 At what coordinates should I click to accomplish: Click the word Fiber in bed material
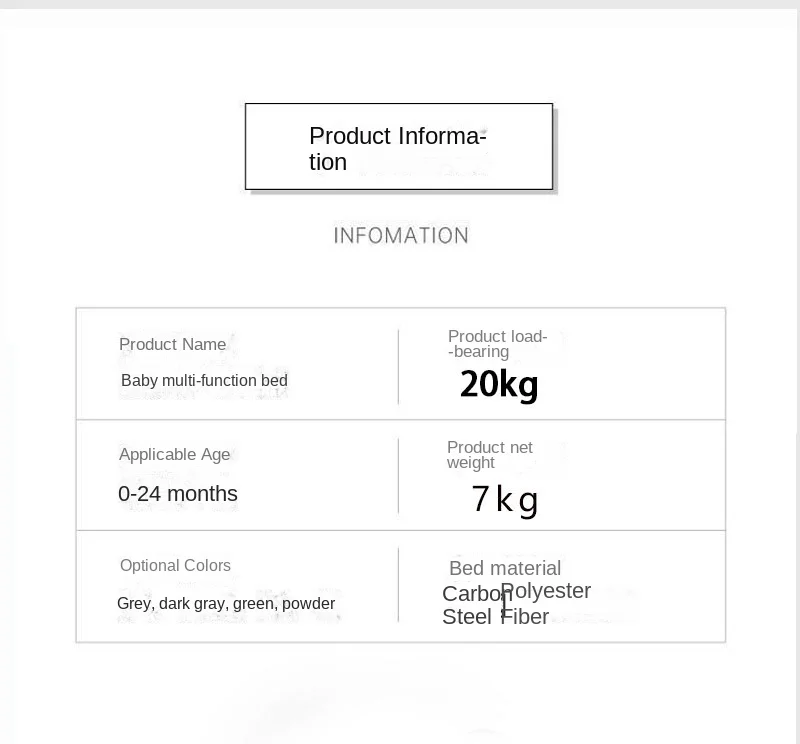point(526,616)
